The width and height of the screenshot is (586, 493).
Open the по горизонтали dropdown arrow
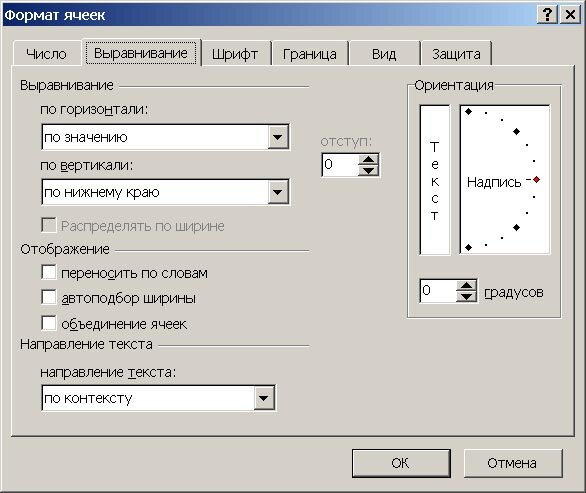(x=278, y=137)
